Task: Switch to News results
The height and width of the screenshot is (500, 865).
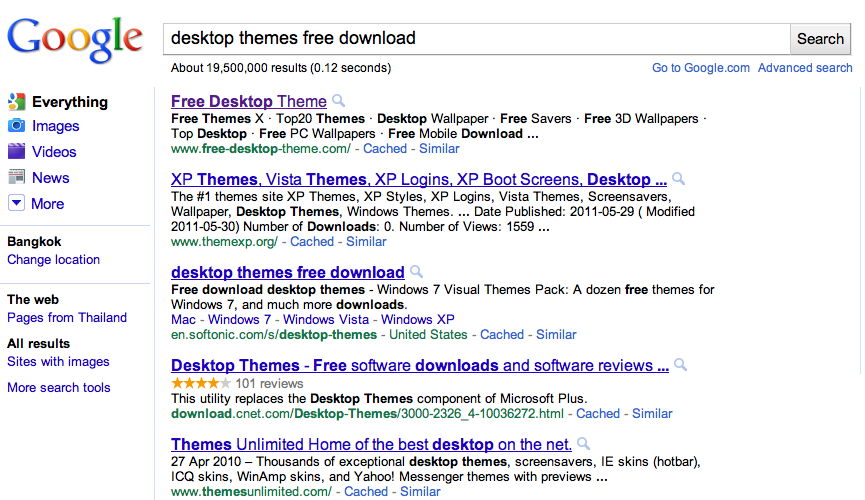Action: pyautogui.click(x=51, y=178)
